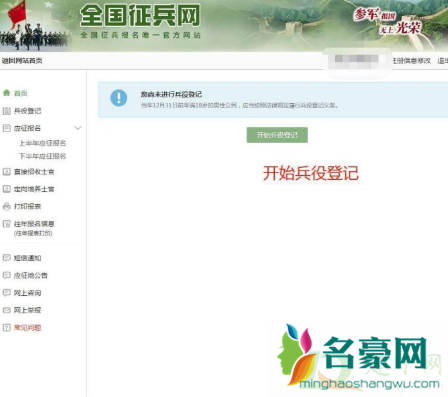Click the 全国征兵网 site logo title
This screenshot has width=448, height=397.
(x=140, y=15)
